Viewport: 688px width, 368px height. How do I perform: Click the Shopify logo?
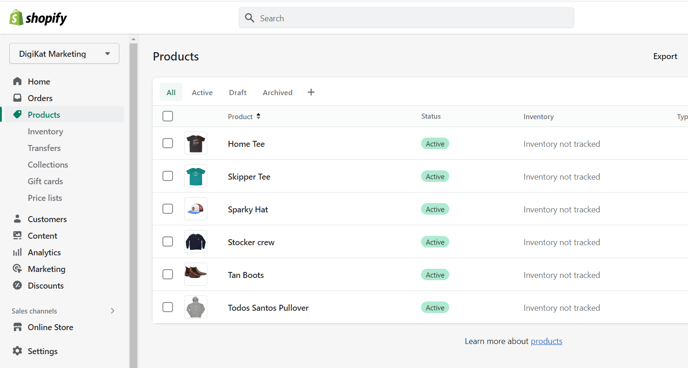[x=38, y=18]
